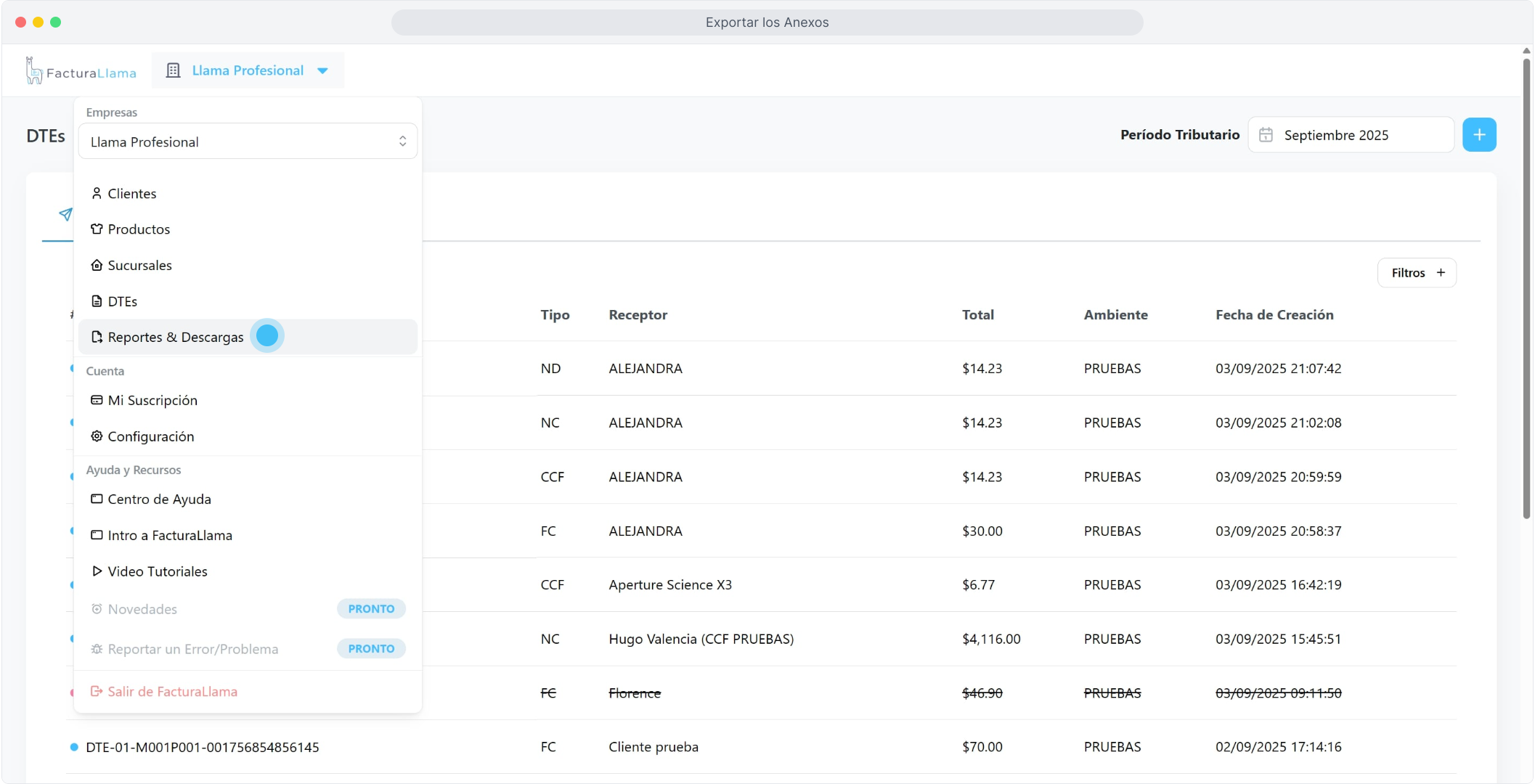
Task: Click the paper plane tab icon
Action: [x=65, y=214]
